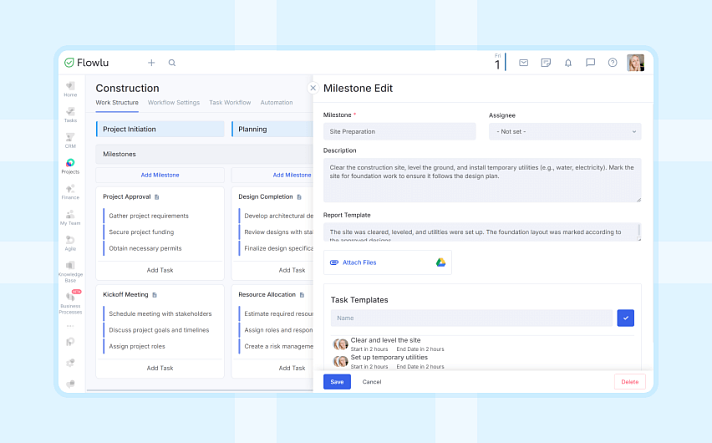Screen dimensions: 712x443
Task: Click the Delete button
Action: tap(630, 382)
